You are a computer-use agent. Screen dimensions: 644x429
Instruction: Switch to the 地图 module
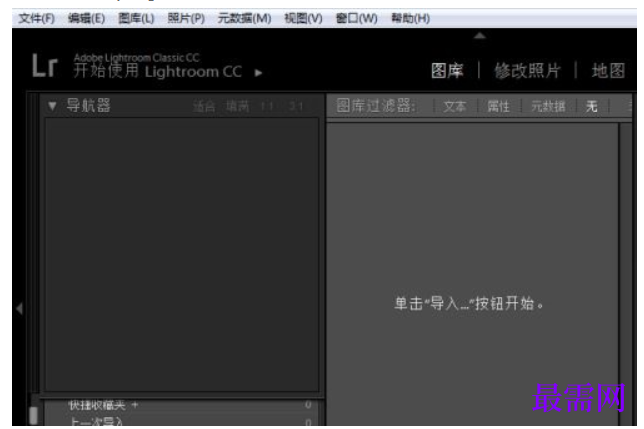[608, 71]
